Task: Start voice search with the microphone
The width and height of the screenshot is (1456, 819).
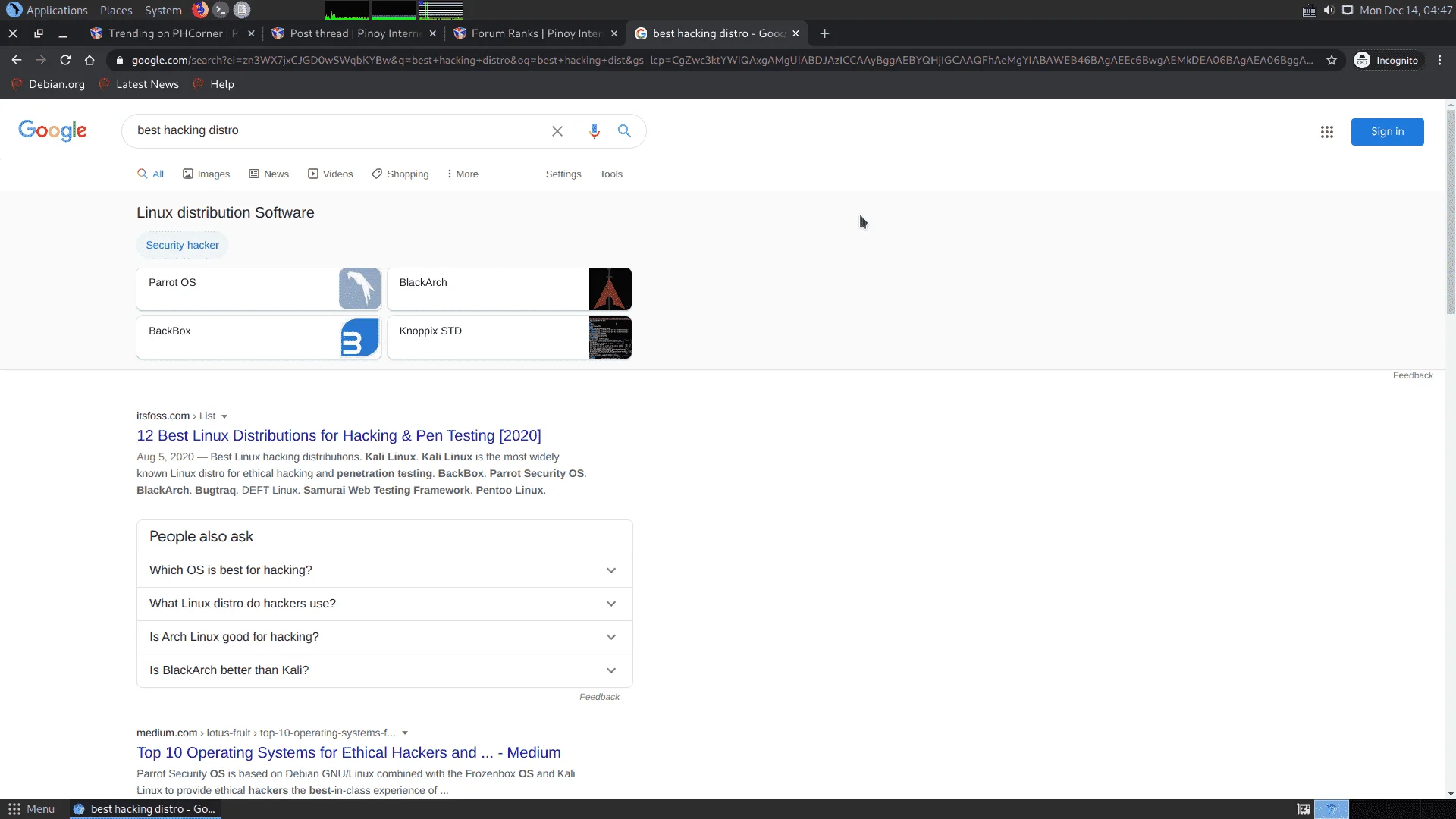Action: pos(595,131)
